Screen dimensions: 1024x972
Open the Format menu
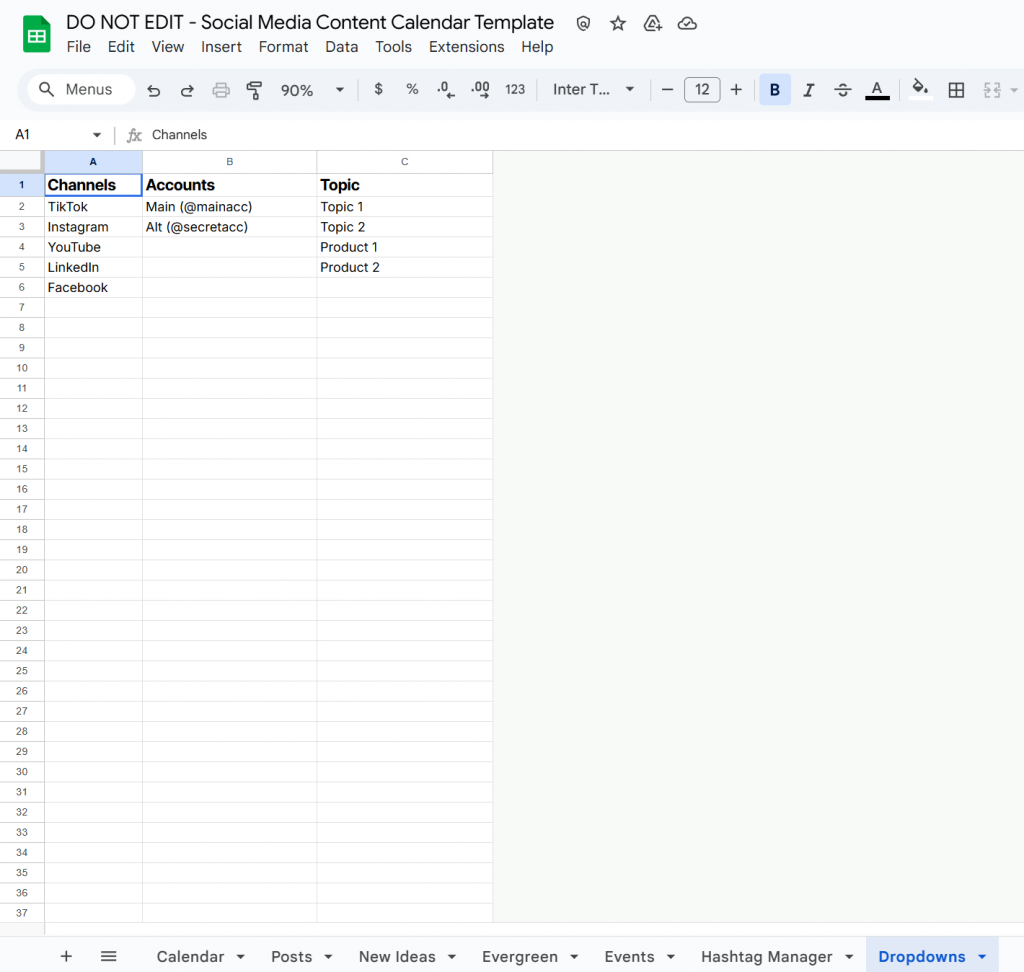[283, 46]
